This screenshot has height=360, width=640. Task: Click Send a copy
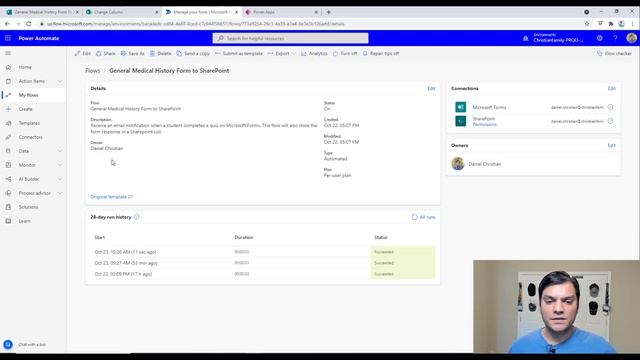point(193,53)
